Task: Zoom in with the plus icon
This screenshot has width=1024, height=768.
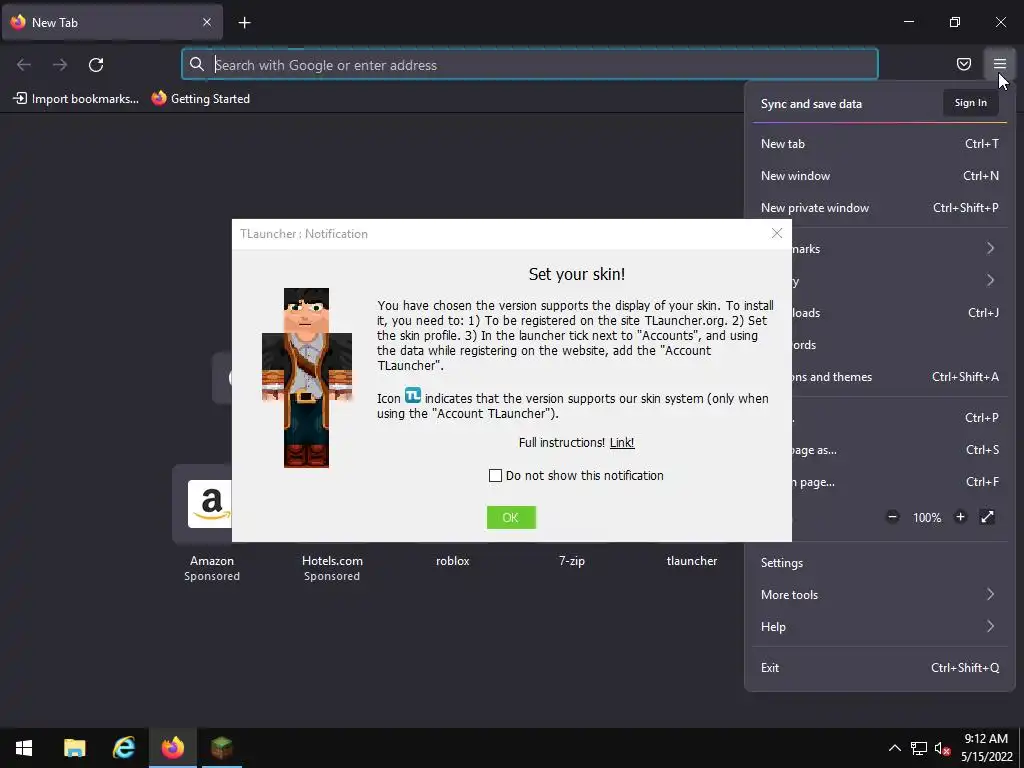Action: (x=960, y=517)
